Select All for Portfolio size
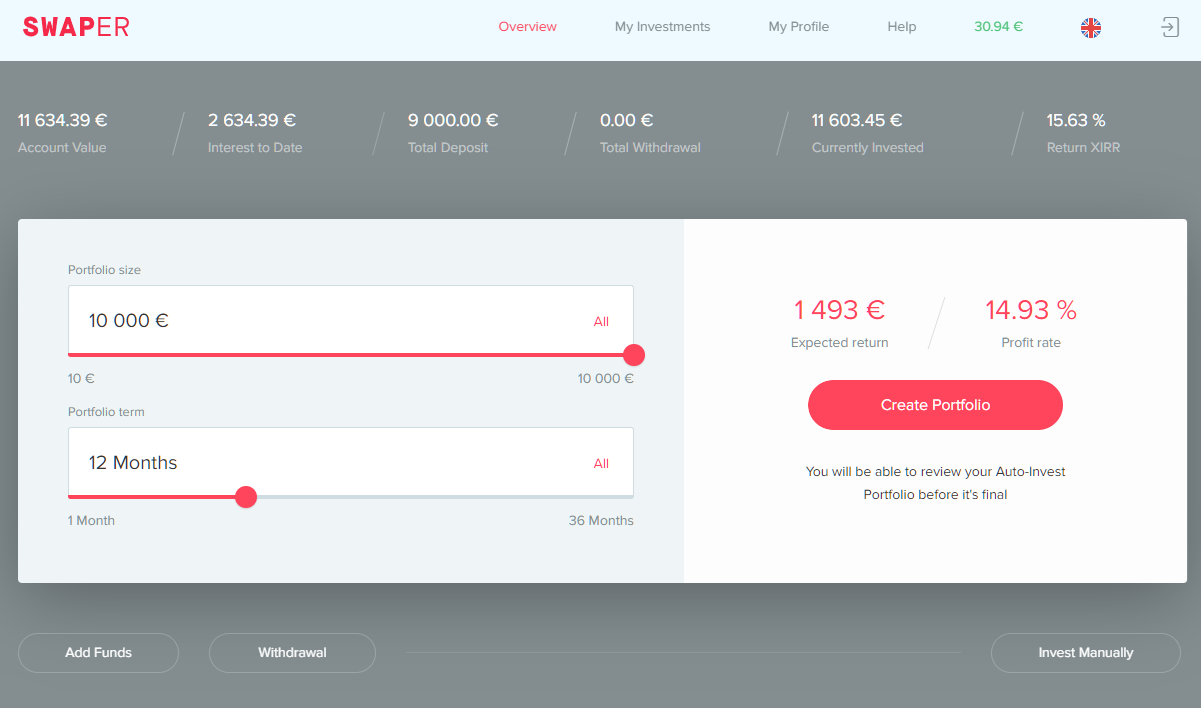Screen dimensions: 1201x708 601,322
